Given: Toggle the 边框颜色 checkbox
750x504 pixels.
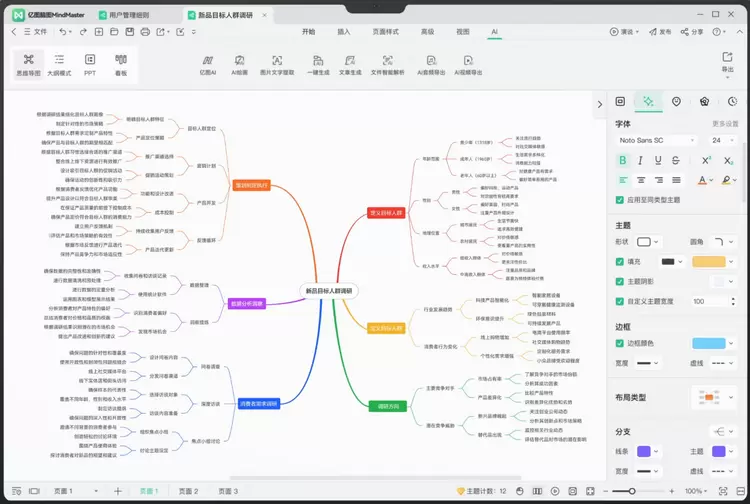Looking at the screenshot, I should pos(620,343).
